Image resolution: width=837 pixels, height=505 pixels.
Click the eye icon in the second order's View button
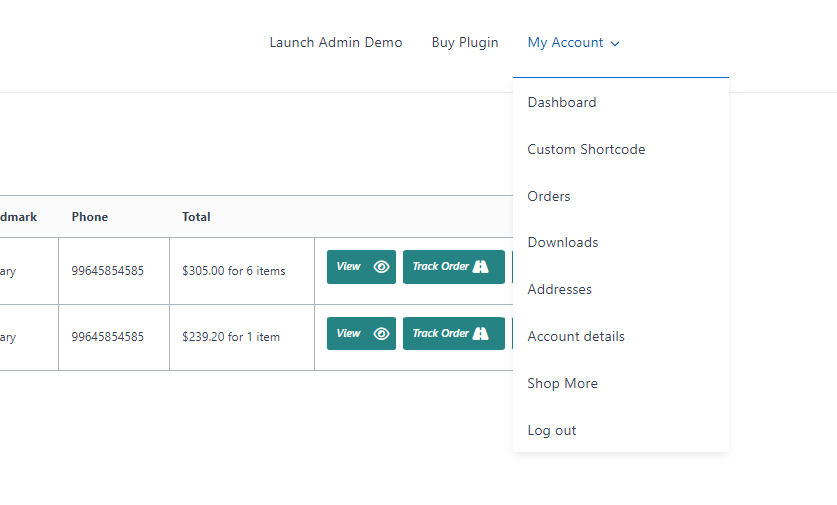point(381,334)
